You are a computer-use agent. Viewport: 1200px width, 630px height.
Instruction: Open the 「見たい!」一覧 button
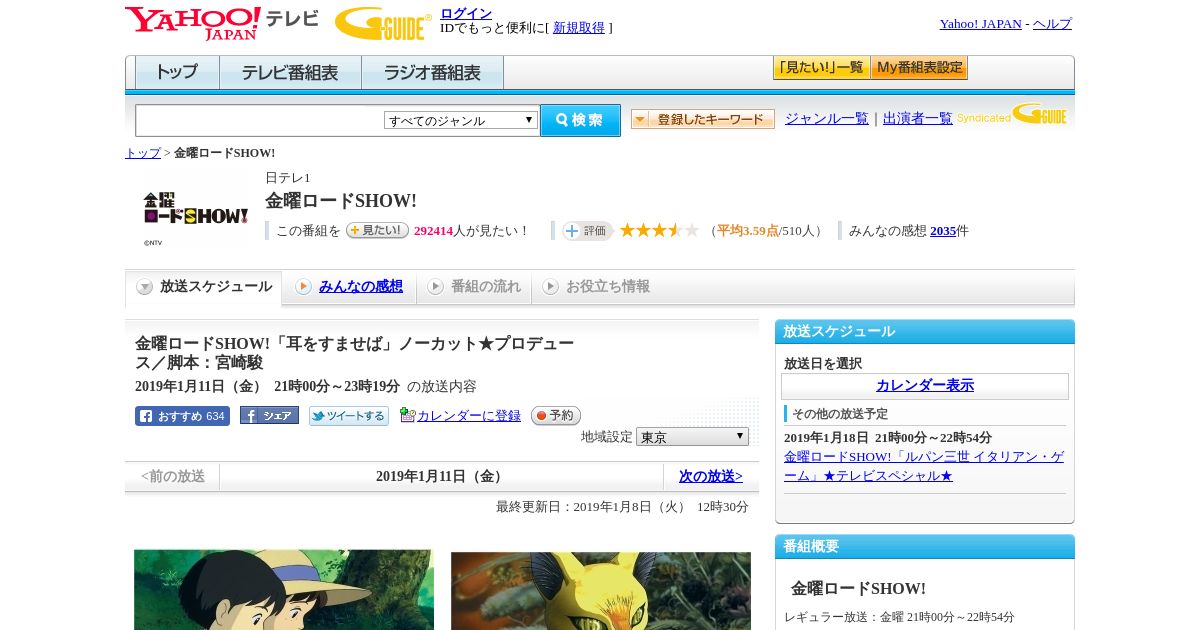(x=821, y=68)
